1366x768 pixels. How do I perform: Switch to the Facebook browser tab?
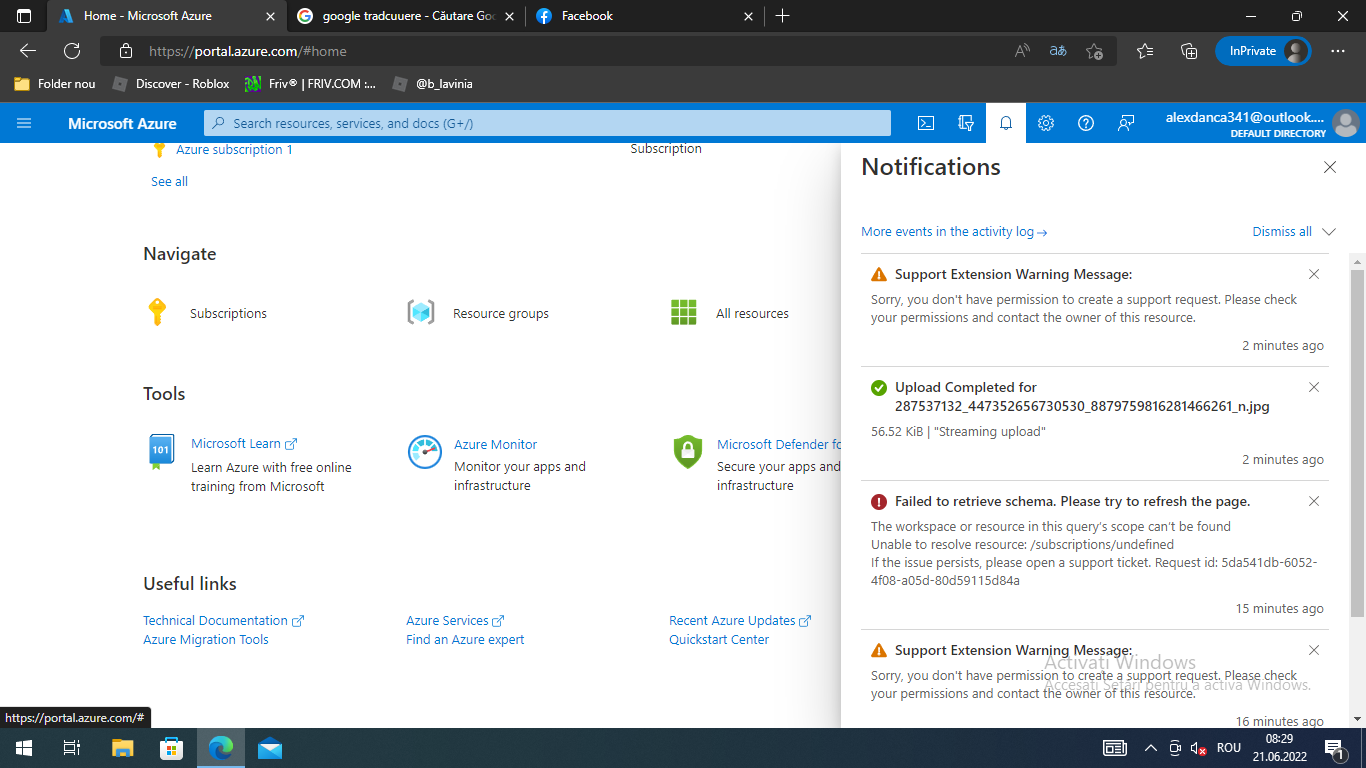point(647,16)
